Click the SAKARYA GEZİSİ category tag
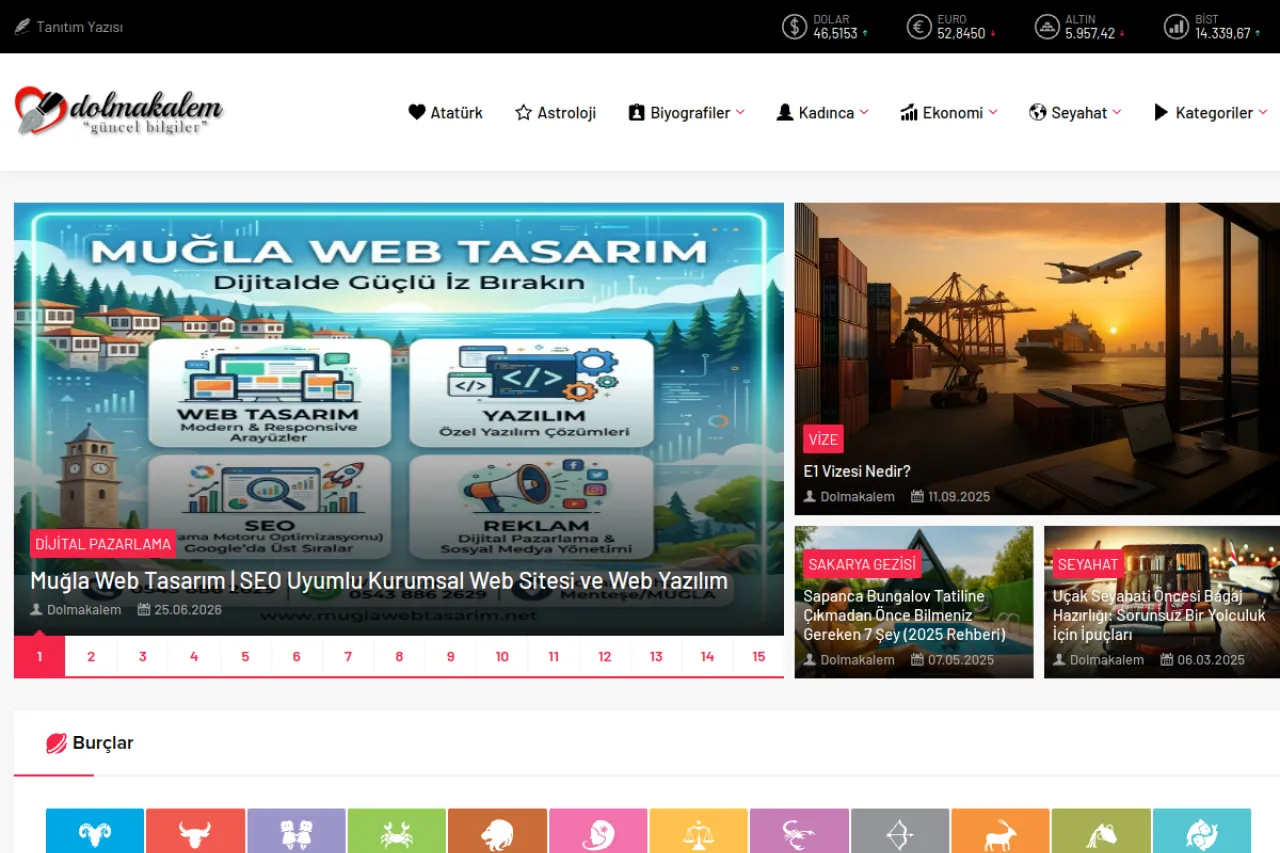The image size is (1280, 853). tap(862, 564)
